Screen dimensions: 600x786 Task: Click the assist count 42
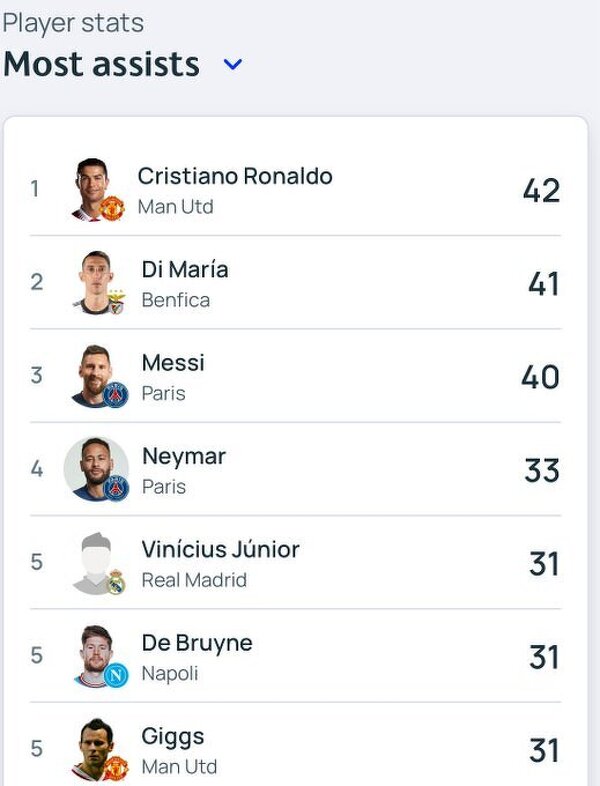(x=541, y=190)
